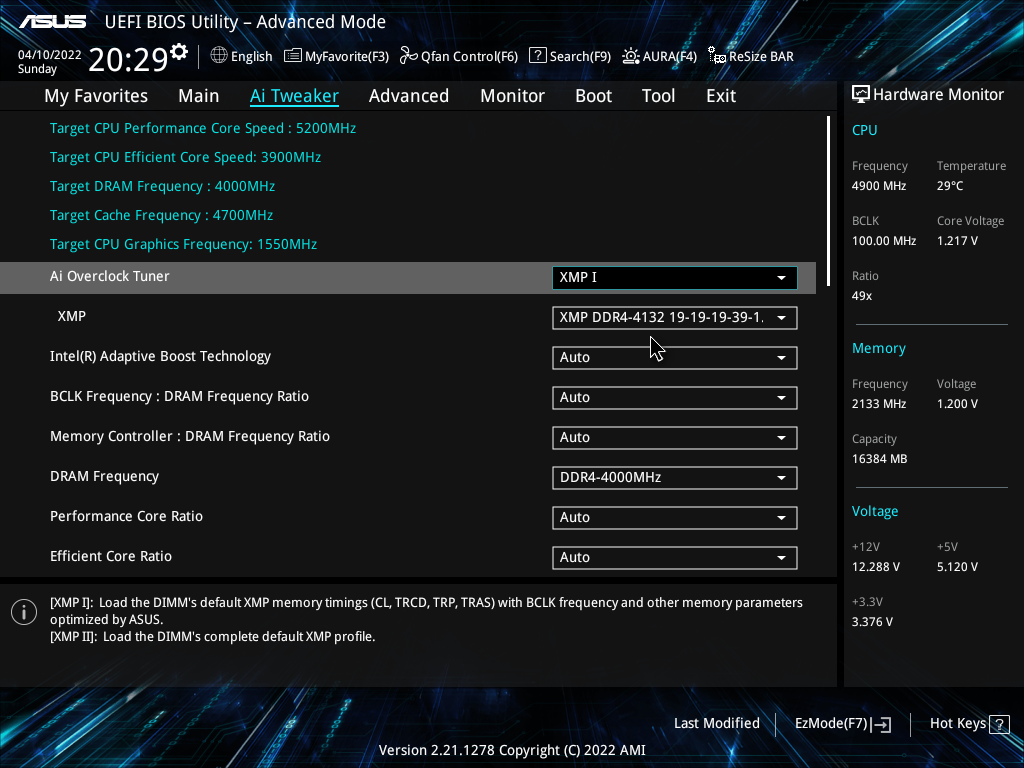The height and width of the screenshot is (768, 1024).
Task: Open BCLK Frequency : DRAM Frequency Ratio dropdown
Action: click(x=675, y=398)
